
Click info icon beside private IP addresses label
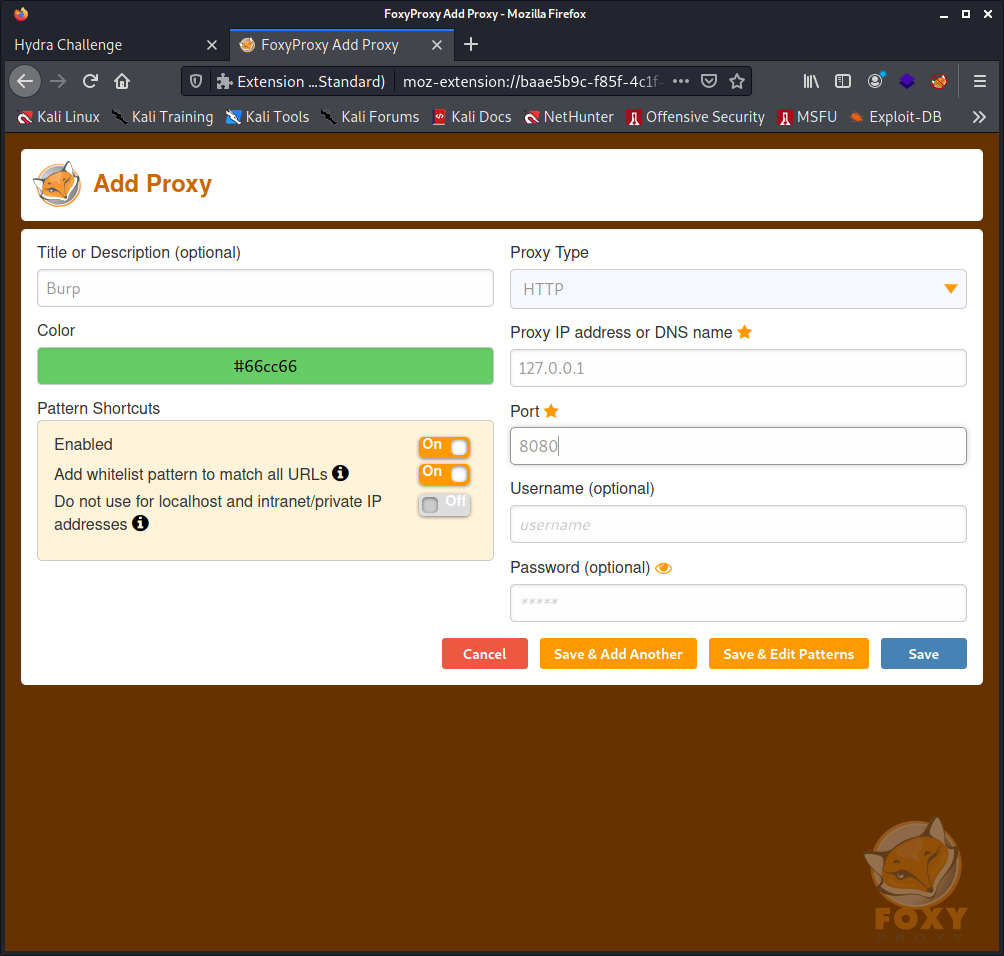(140, 523)
